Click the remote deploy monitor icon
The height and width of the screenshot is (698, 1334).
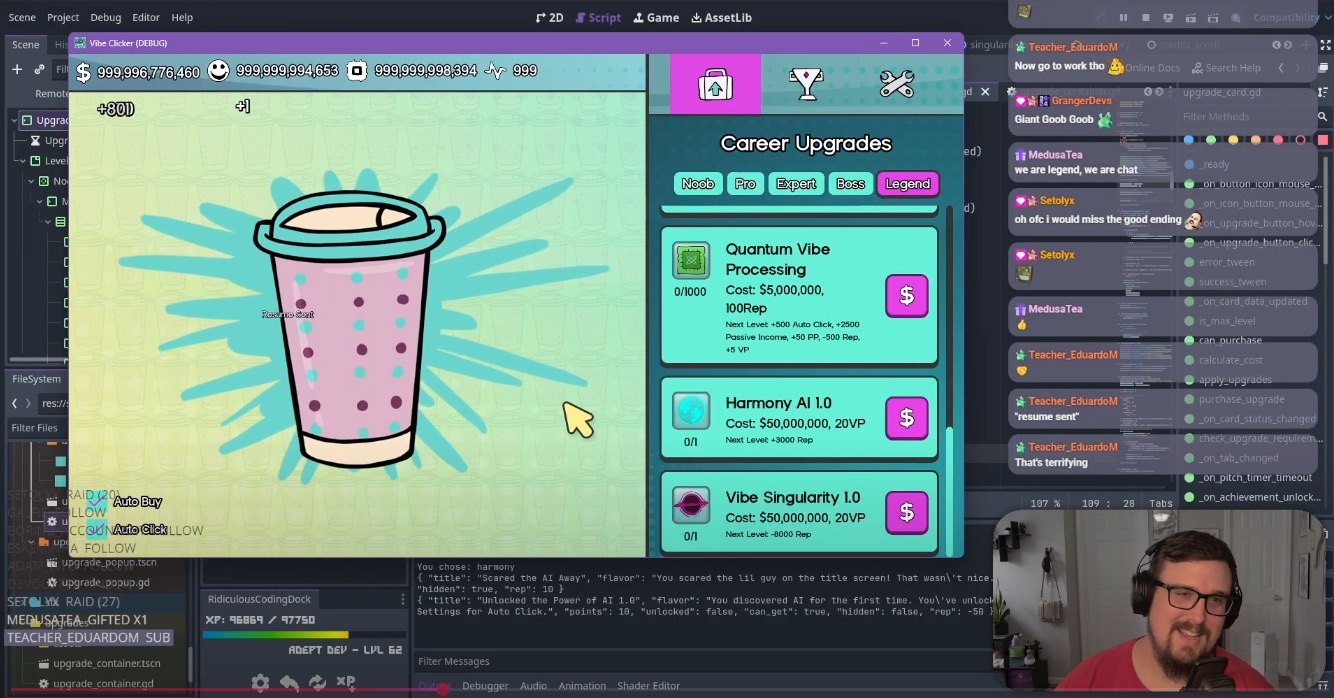1167,17
